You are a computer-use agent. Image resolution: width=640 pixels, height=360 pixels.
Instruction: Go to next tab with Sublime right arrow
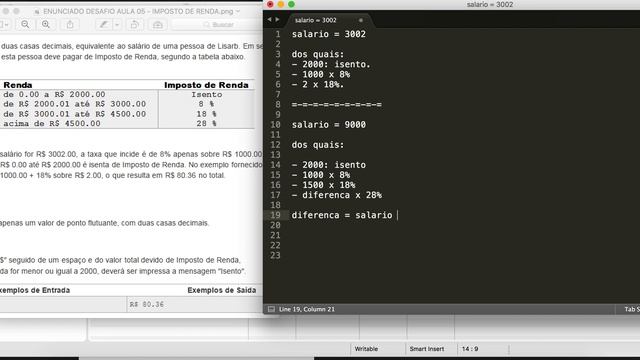coord(277,20)
